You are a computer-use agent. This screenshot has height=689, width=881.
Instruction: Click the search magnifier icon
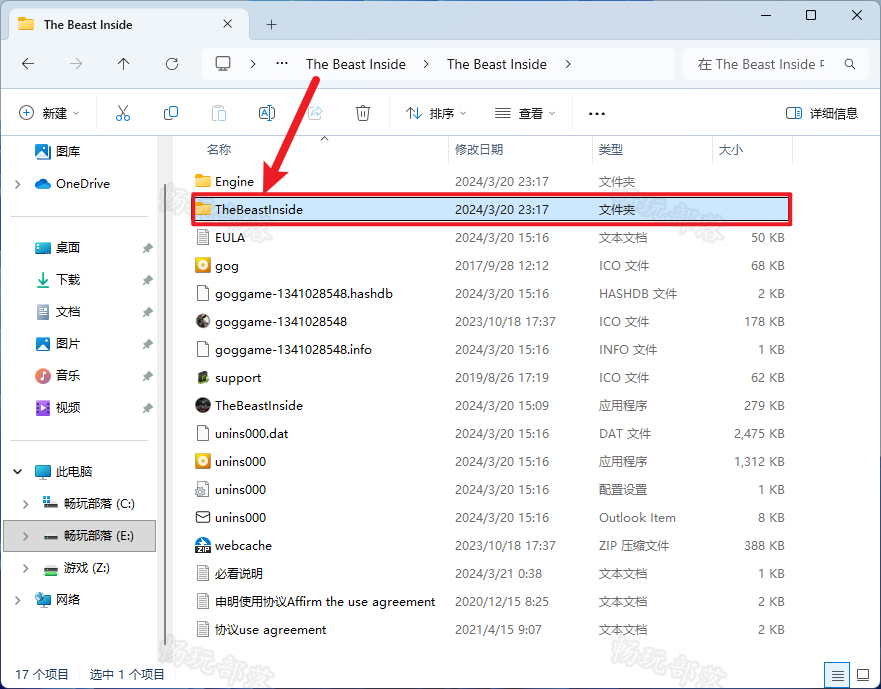[x=850, y=64]
